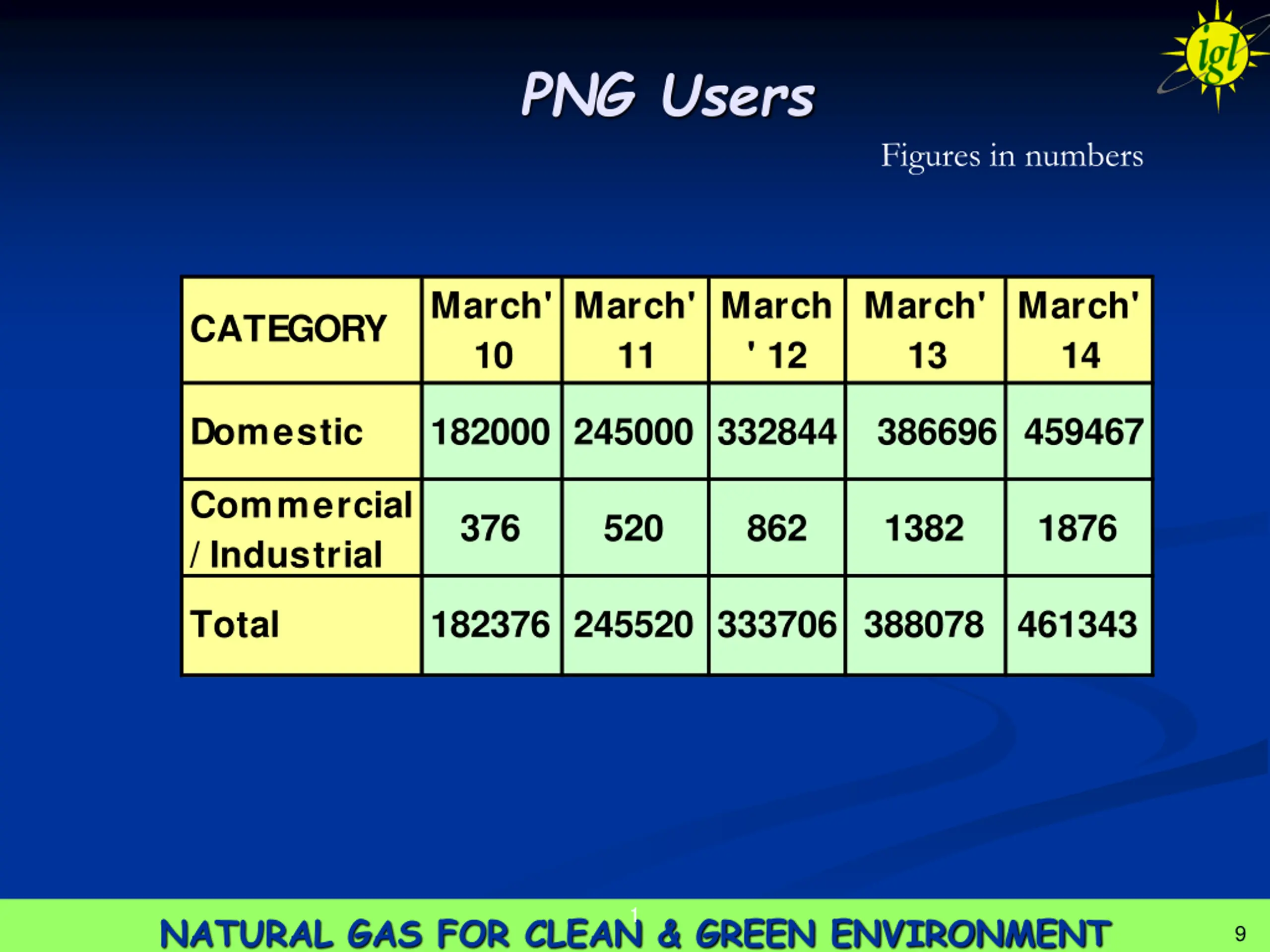Select the March' 11 column header
Screen dimensions: 1270x952
click(635, 330)
